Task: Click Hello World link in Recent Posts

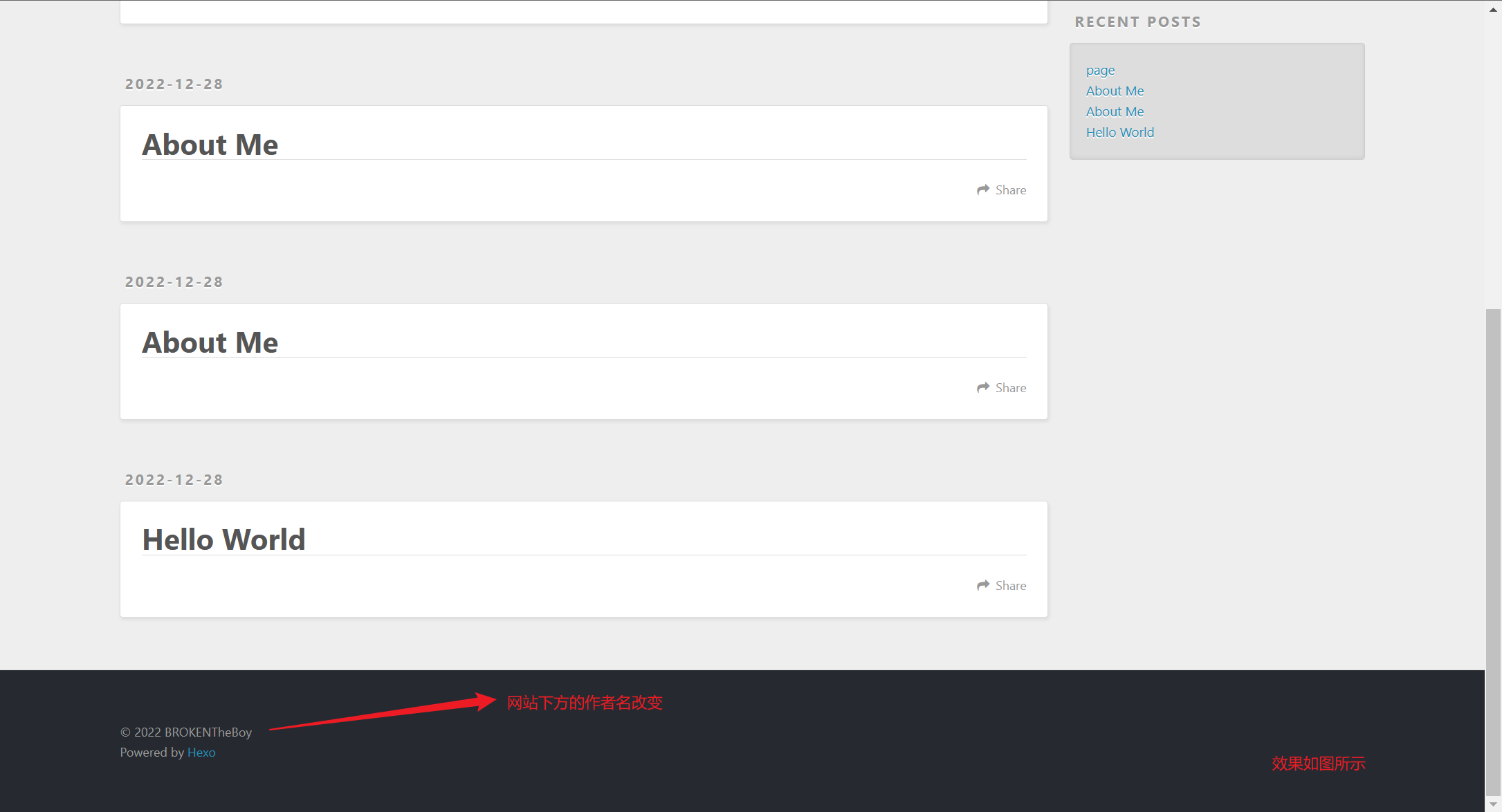Action: click(x=1119, y=132)
